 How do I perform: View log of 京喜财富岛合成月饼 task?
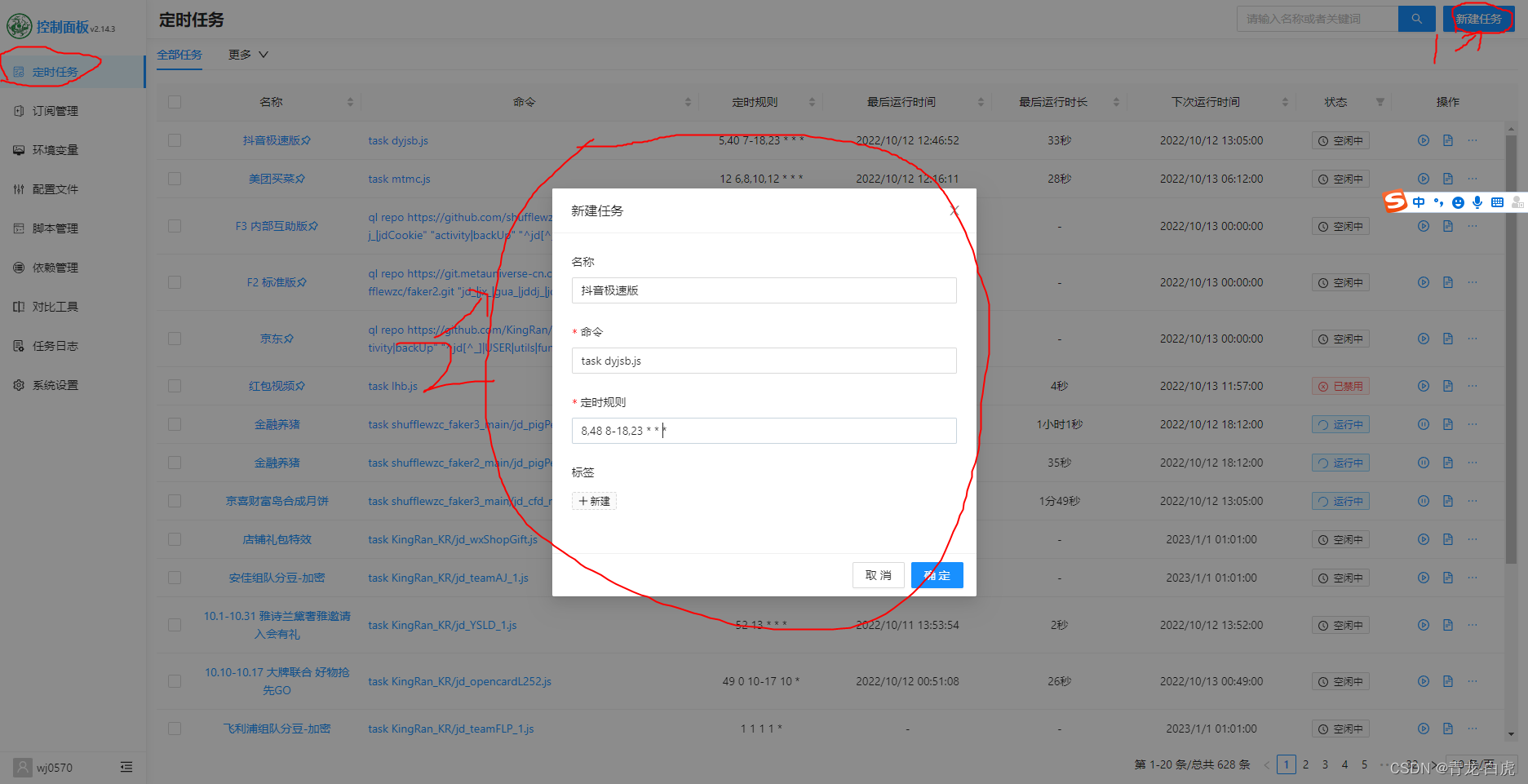[x=1448, y=501]
